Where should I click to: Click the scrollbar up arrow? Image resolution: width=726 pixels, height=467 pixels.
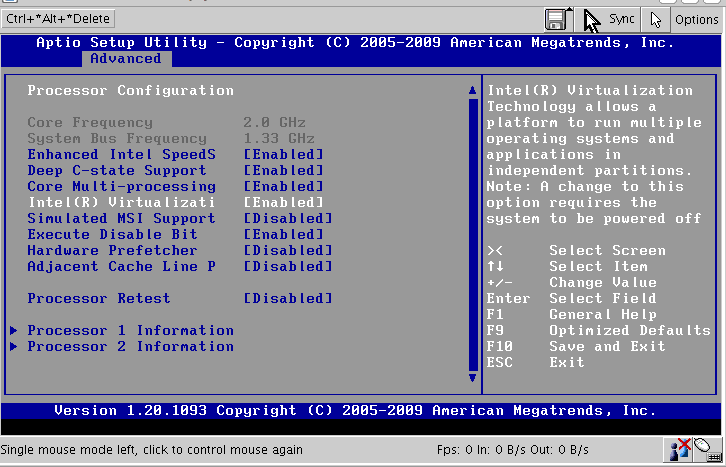click(x=472, y=90)
